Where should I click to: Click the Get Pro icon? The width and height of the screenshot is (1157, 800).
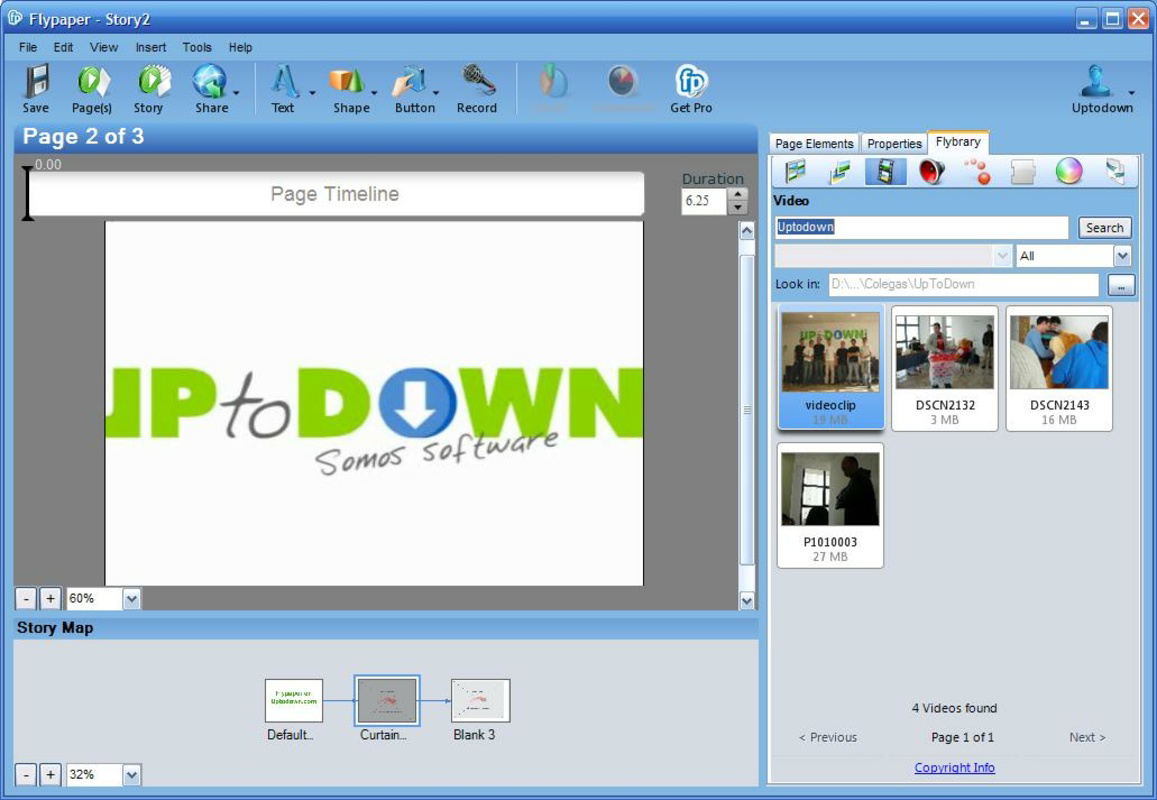pos(691,81)
